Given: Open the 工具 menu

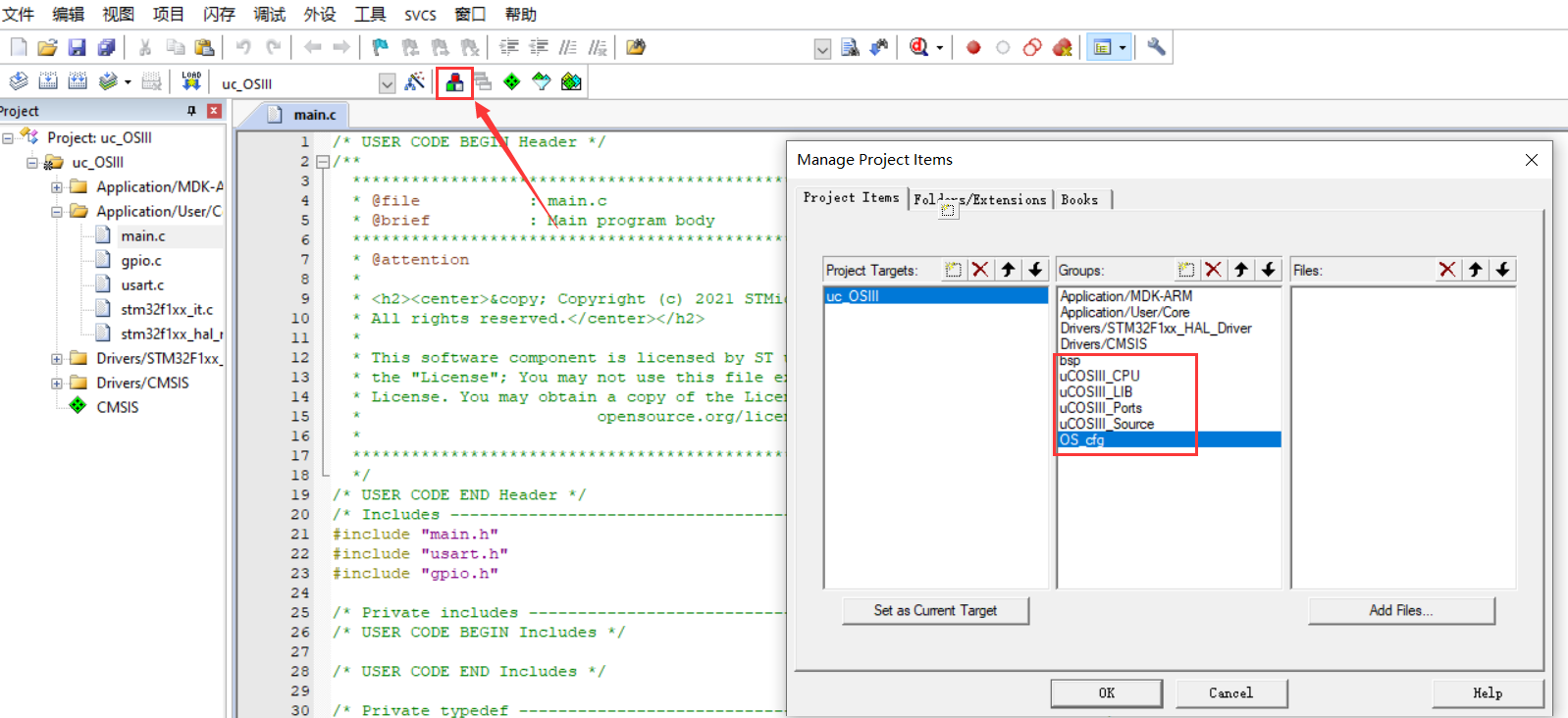Looking at the screenshot, I should [370, 14].
